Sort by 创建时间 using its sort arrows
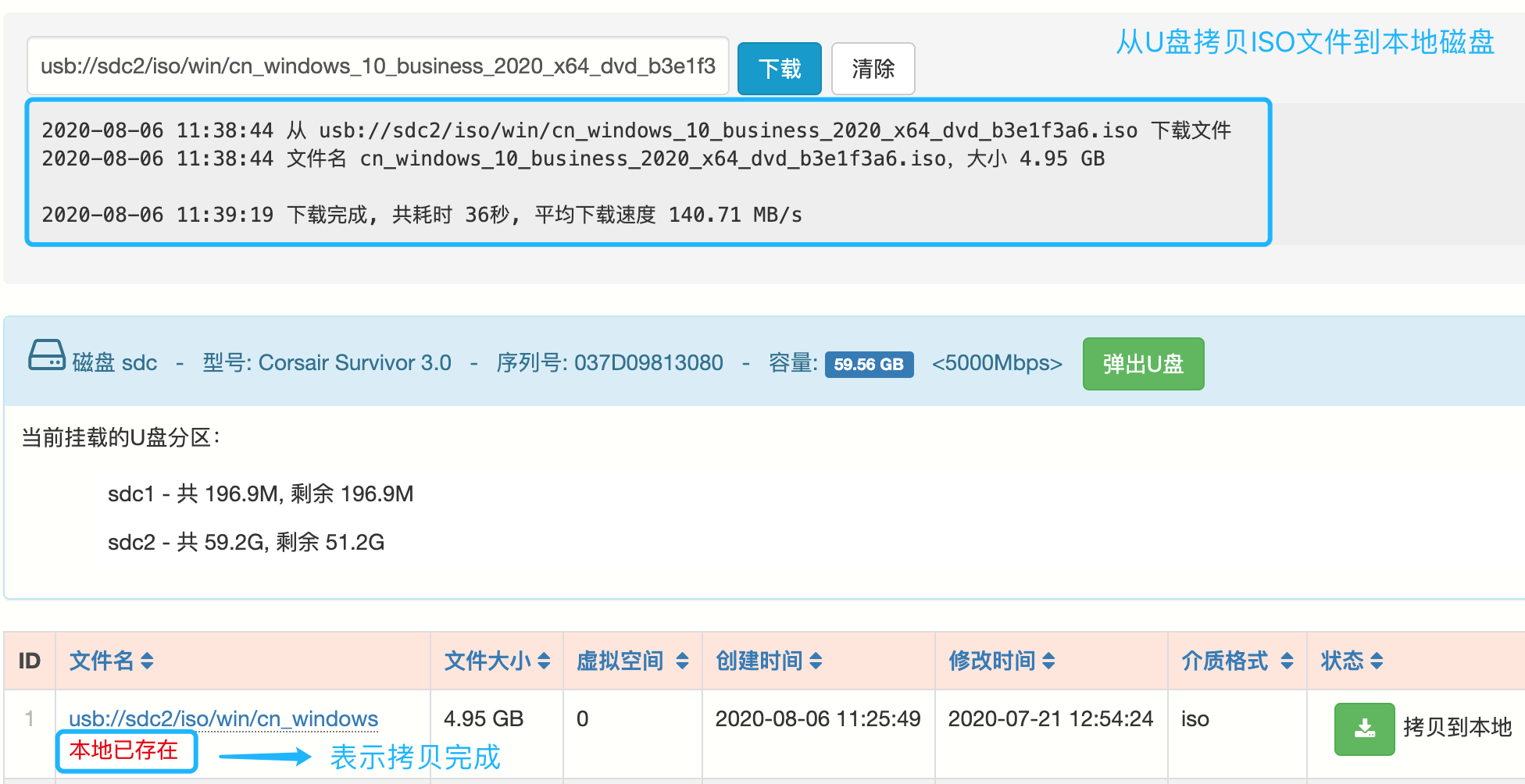This screenshot has width=1525, height=784. tap(816, 661)
